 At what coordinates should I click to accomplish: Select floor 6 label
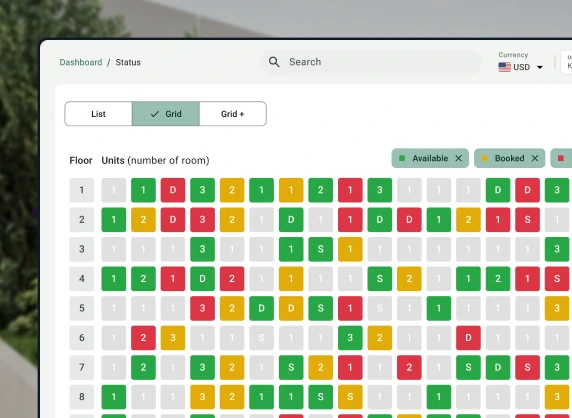point(82,338)
